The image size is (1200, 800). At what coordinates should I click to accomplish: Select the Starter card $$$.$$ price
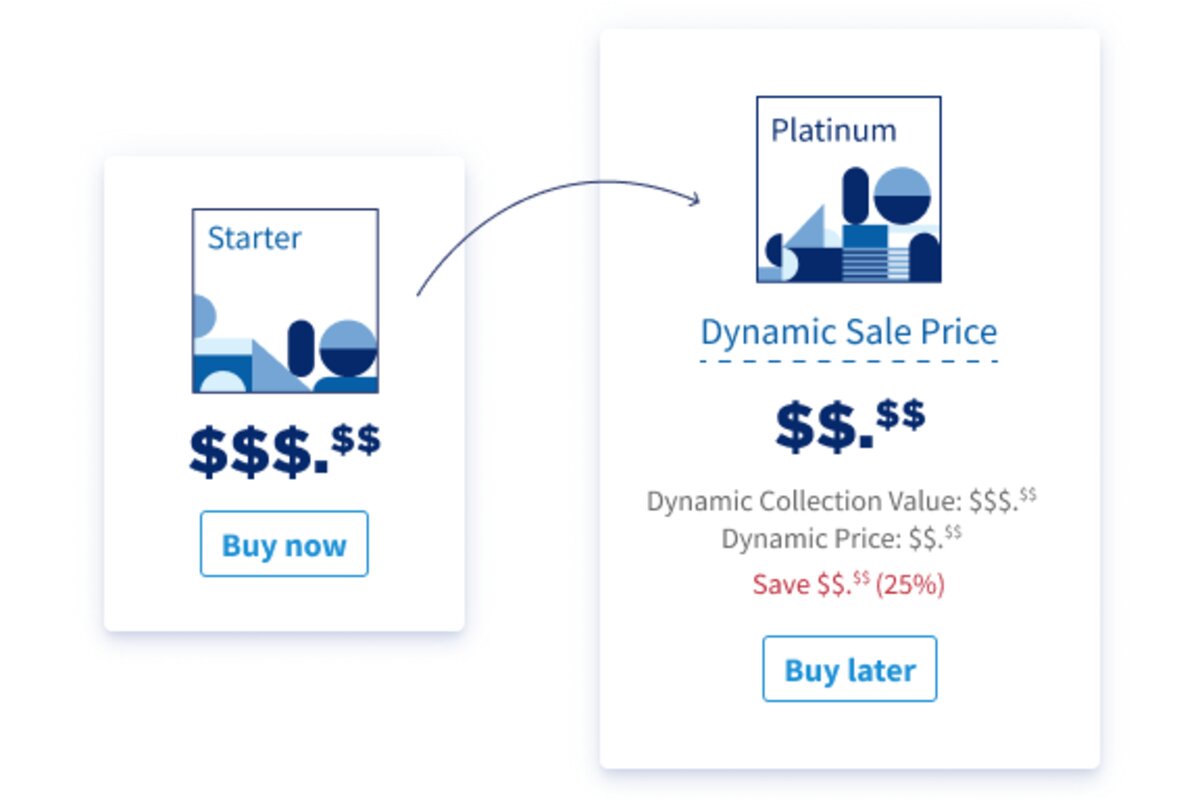pyautogui.click(x=285, y=449)
